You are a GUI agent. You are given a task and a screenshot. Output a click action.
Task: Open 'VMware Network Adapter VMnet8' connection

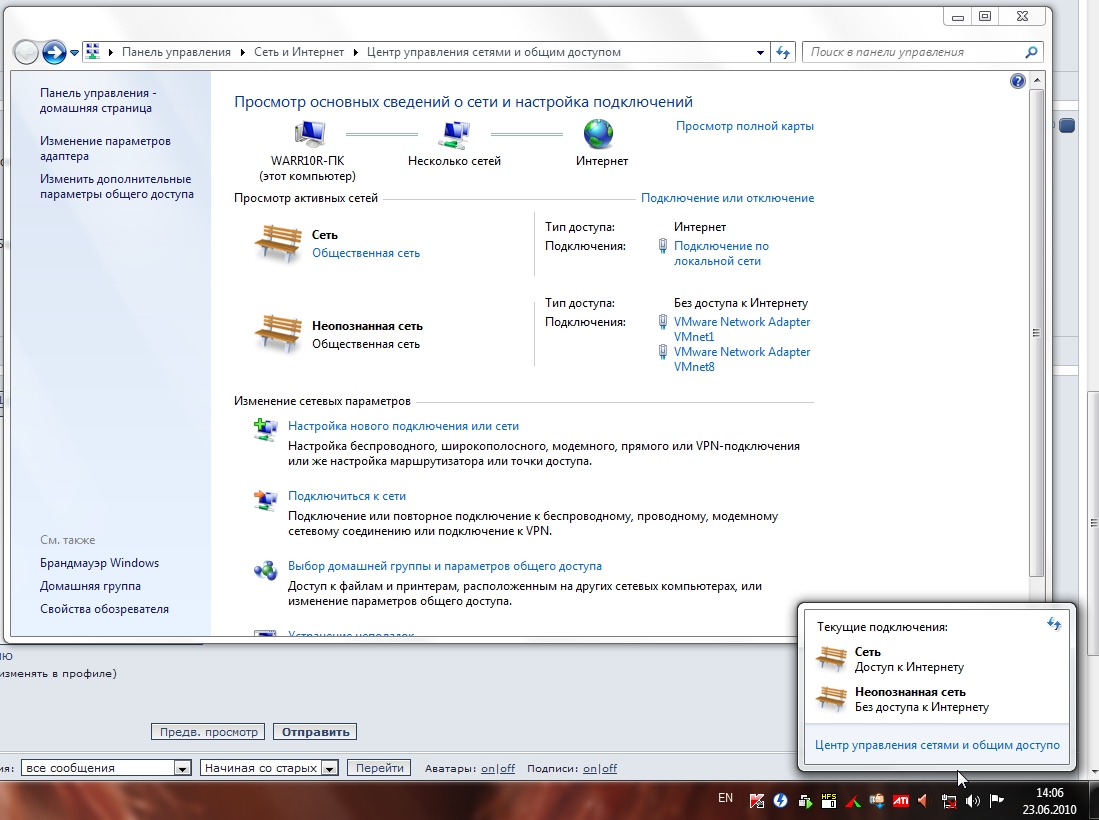(x=742, y=360)
